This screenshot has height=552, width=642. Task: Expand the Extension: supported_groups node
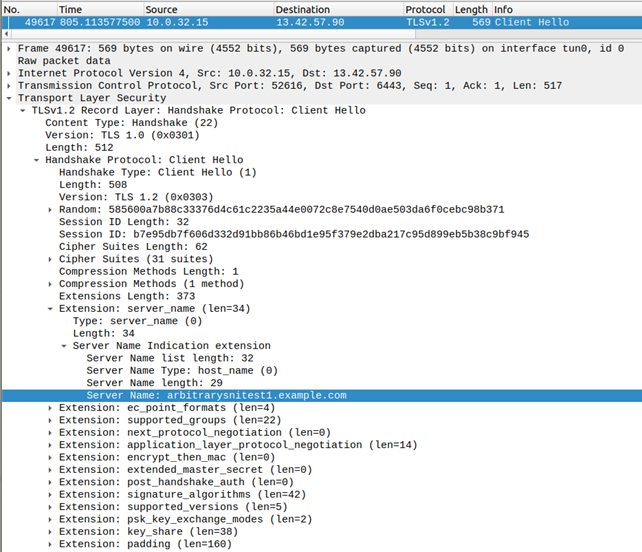pos(51,420)
